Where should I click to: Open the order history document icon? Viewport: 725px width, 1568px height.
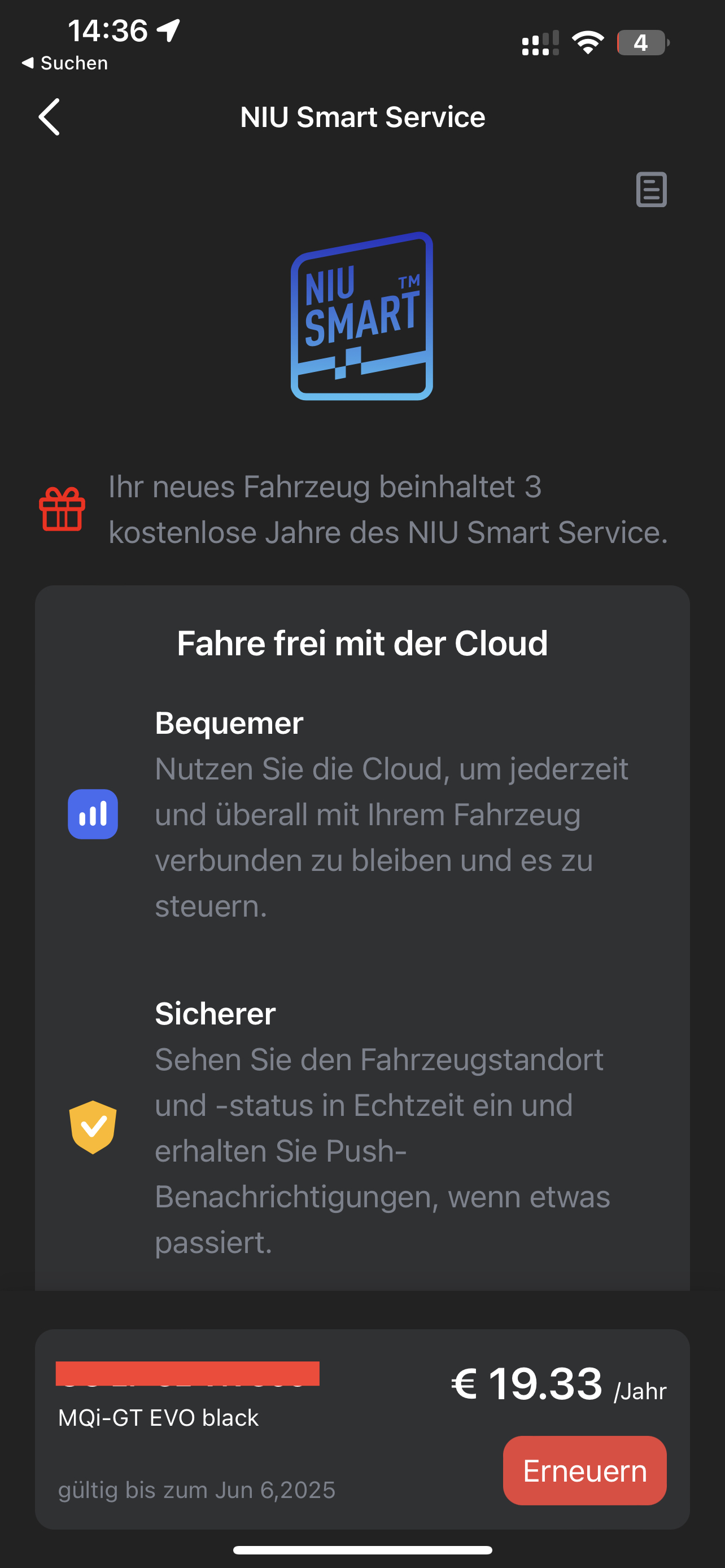click(650, 189)
